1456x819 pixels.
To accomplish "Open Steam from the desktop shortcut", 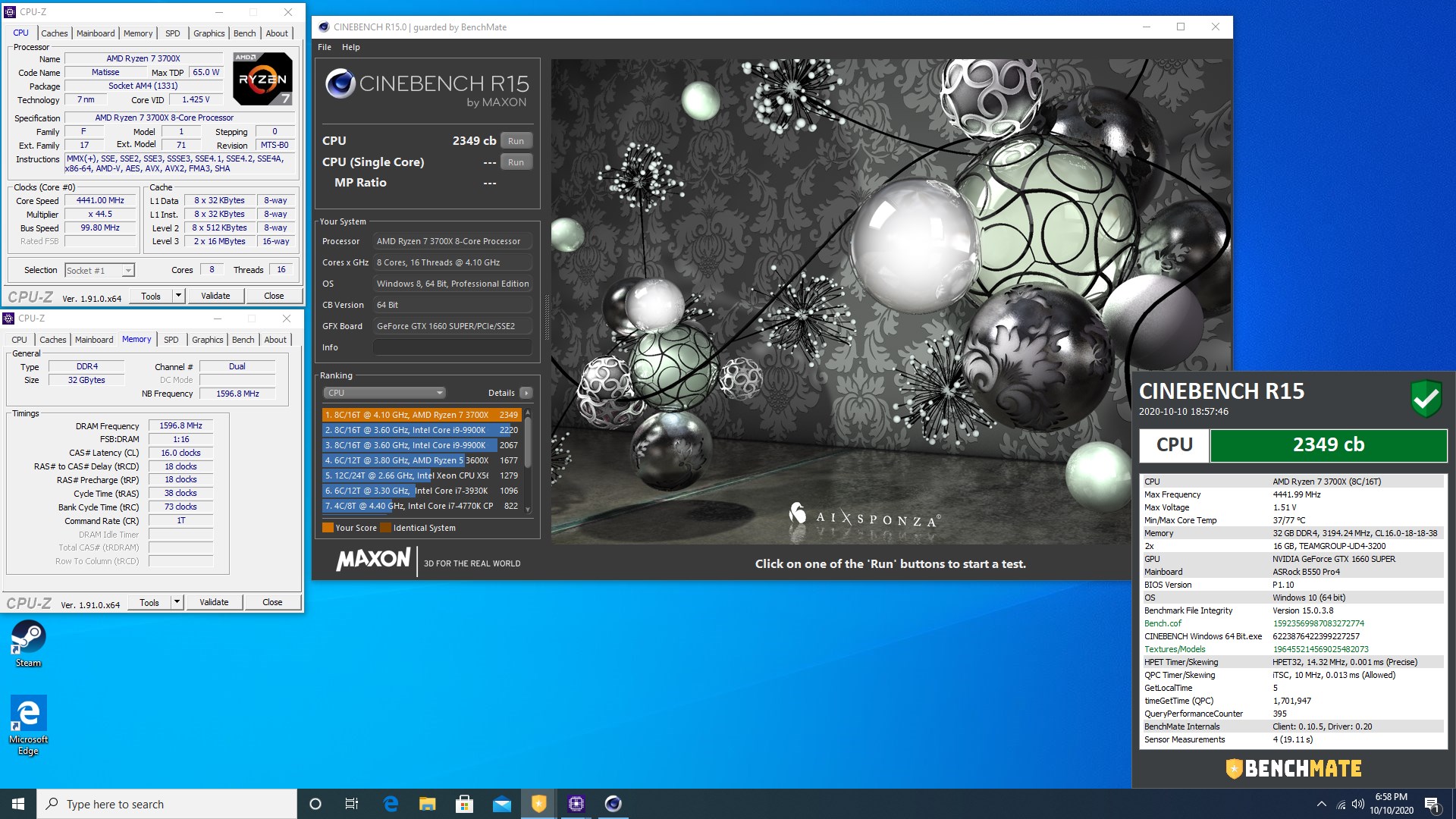I will tap(28, 643).
